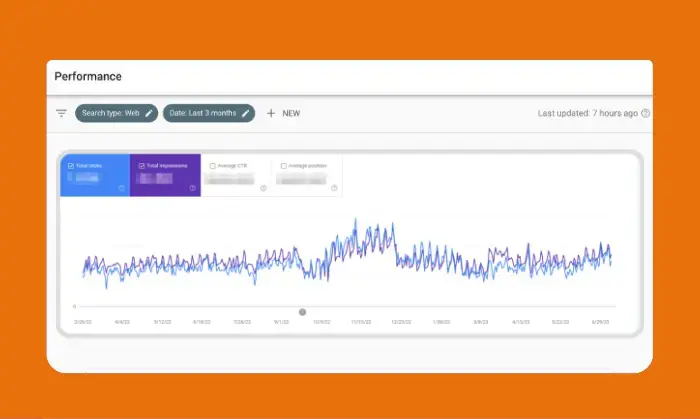
Task: Click the gray marker on chart timeline
Action: [303, 312]
